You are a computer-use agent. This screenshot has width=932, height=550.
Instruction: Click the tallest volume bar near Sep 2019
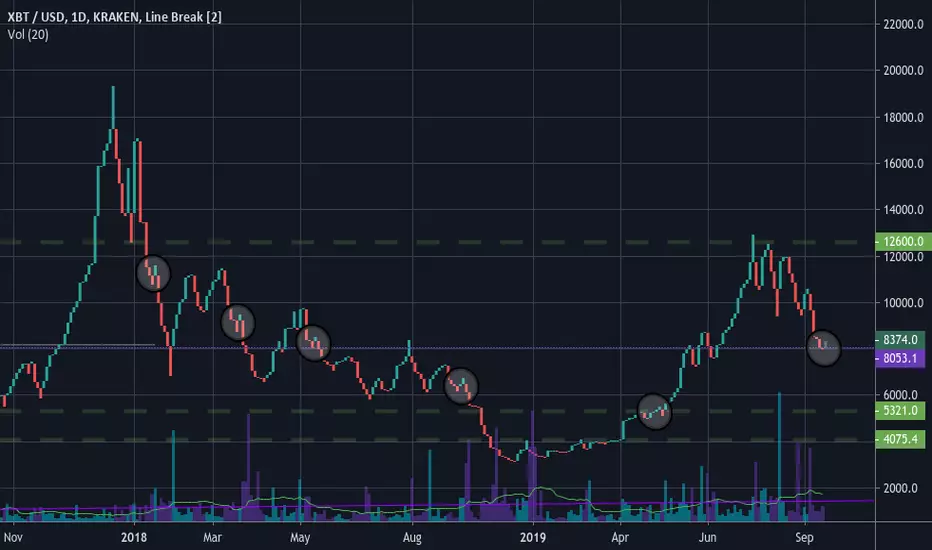pos(779,457)
